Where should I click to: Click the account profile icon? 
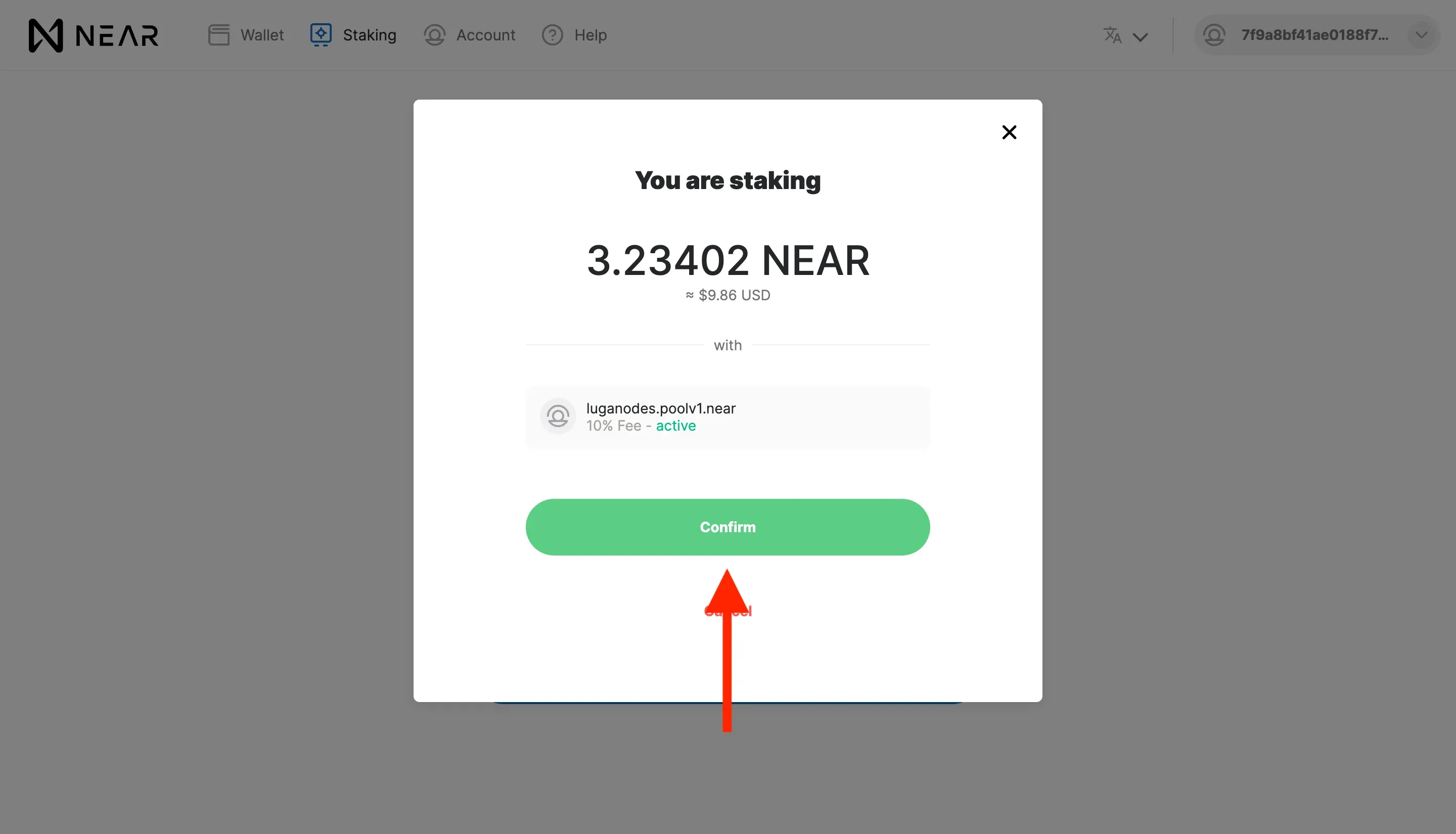point(1214,34)
